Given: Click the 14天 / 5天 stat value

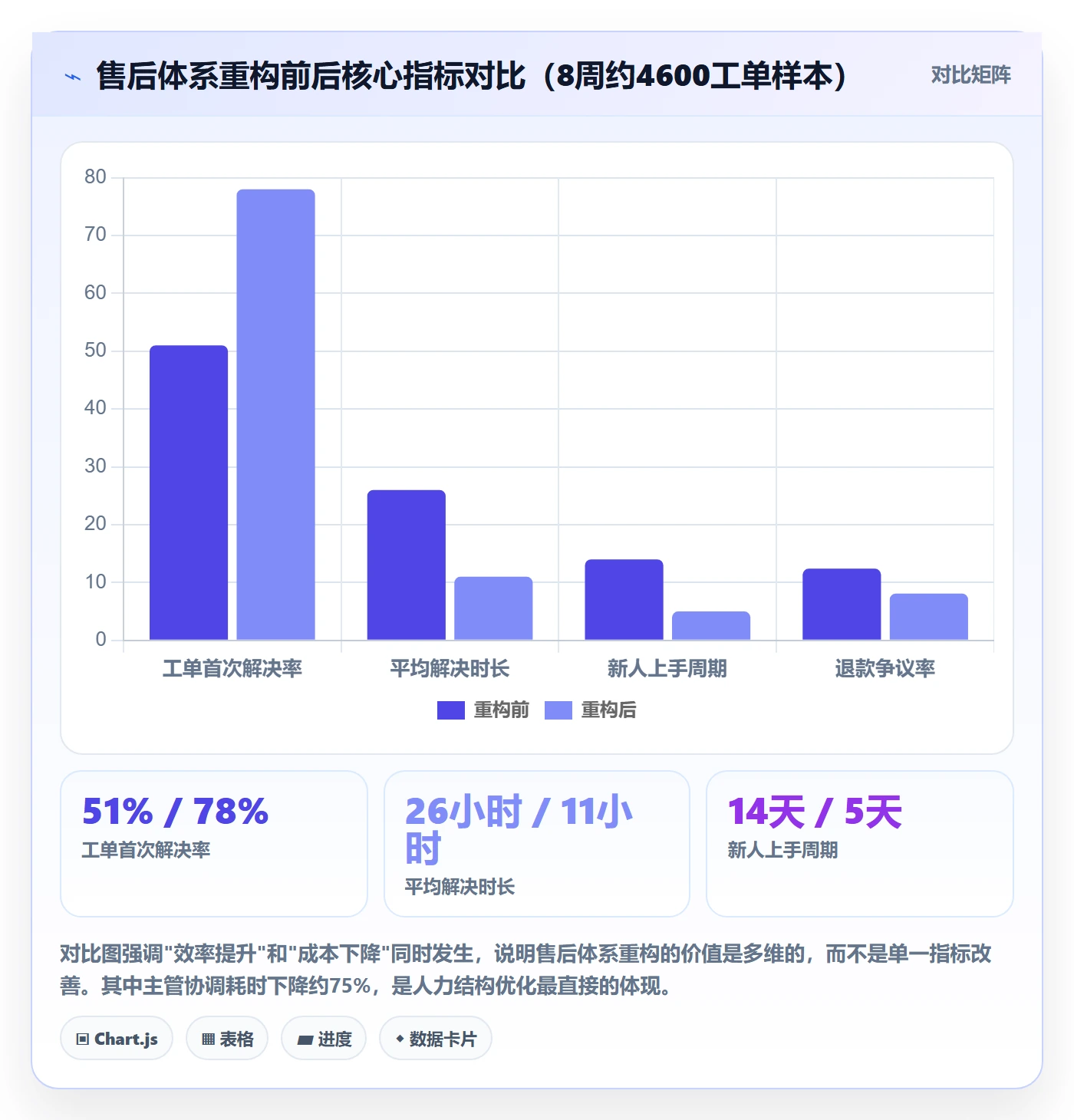Looking at the screenshot, I should click(x=815, y=812).
